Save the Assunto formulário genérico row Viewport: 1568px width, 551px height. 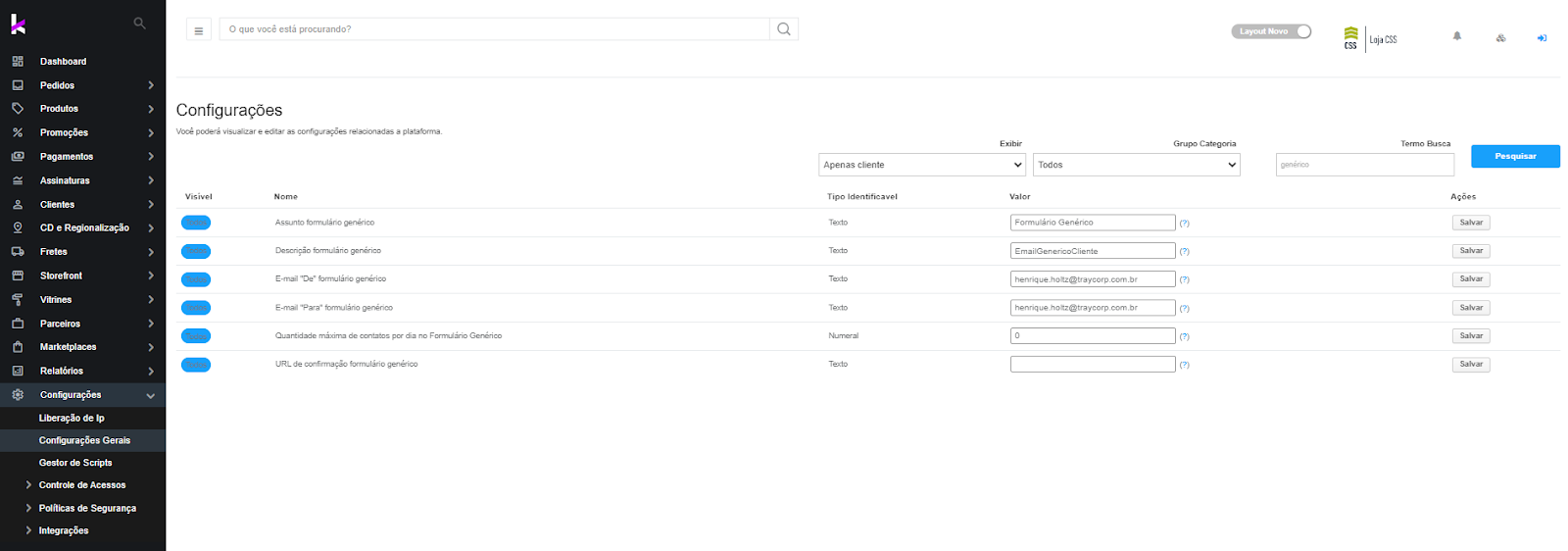[1471, 223]
